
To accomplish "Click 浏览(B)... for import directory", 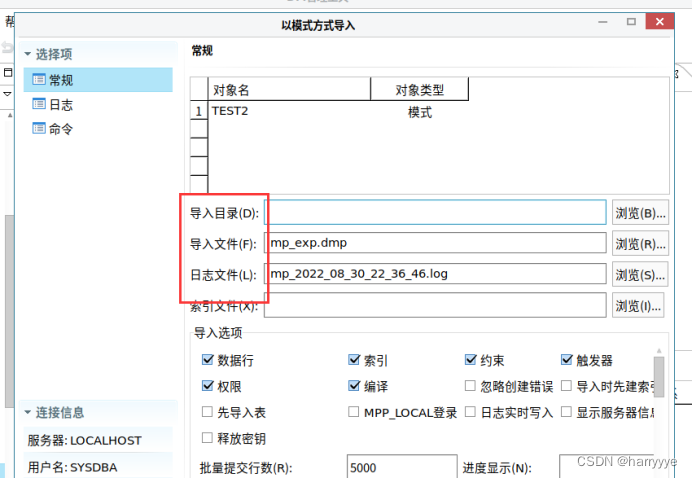I will (x=640, y=213).
